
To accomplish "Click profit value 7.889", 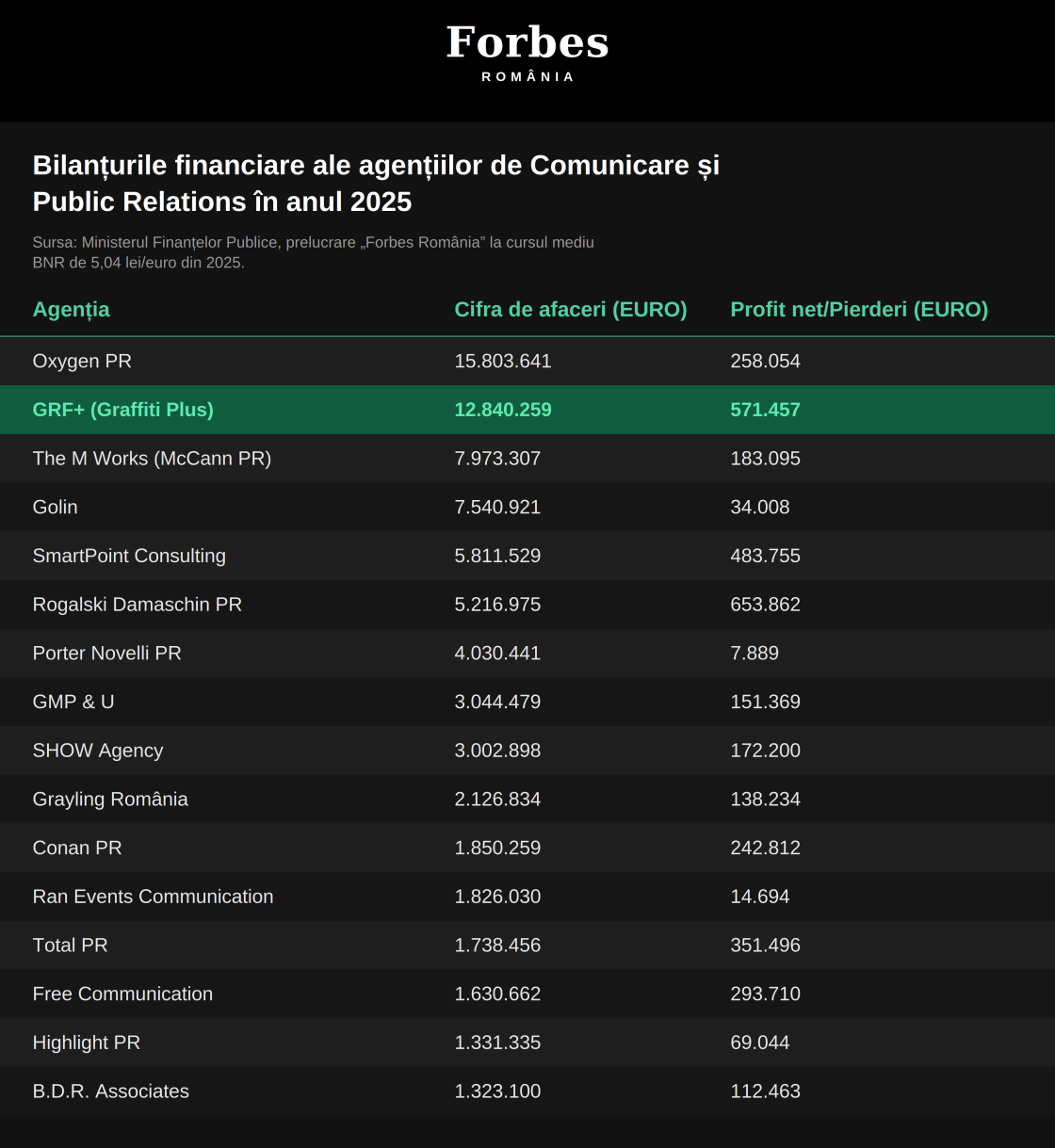I will pos(755,654).
